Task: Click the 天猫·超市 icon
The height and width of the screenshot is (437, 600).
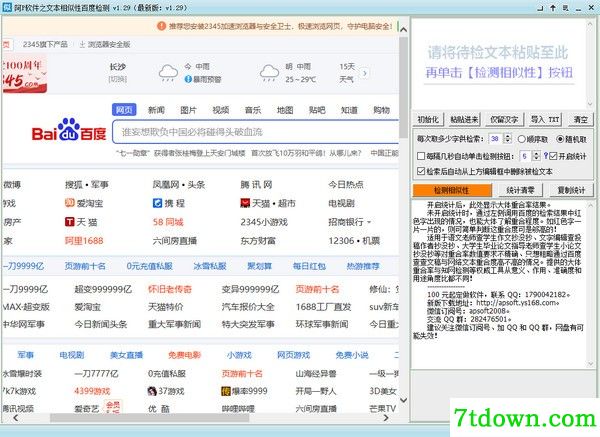Action: (x=245, y=203)
